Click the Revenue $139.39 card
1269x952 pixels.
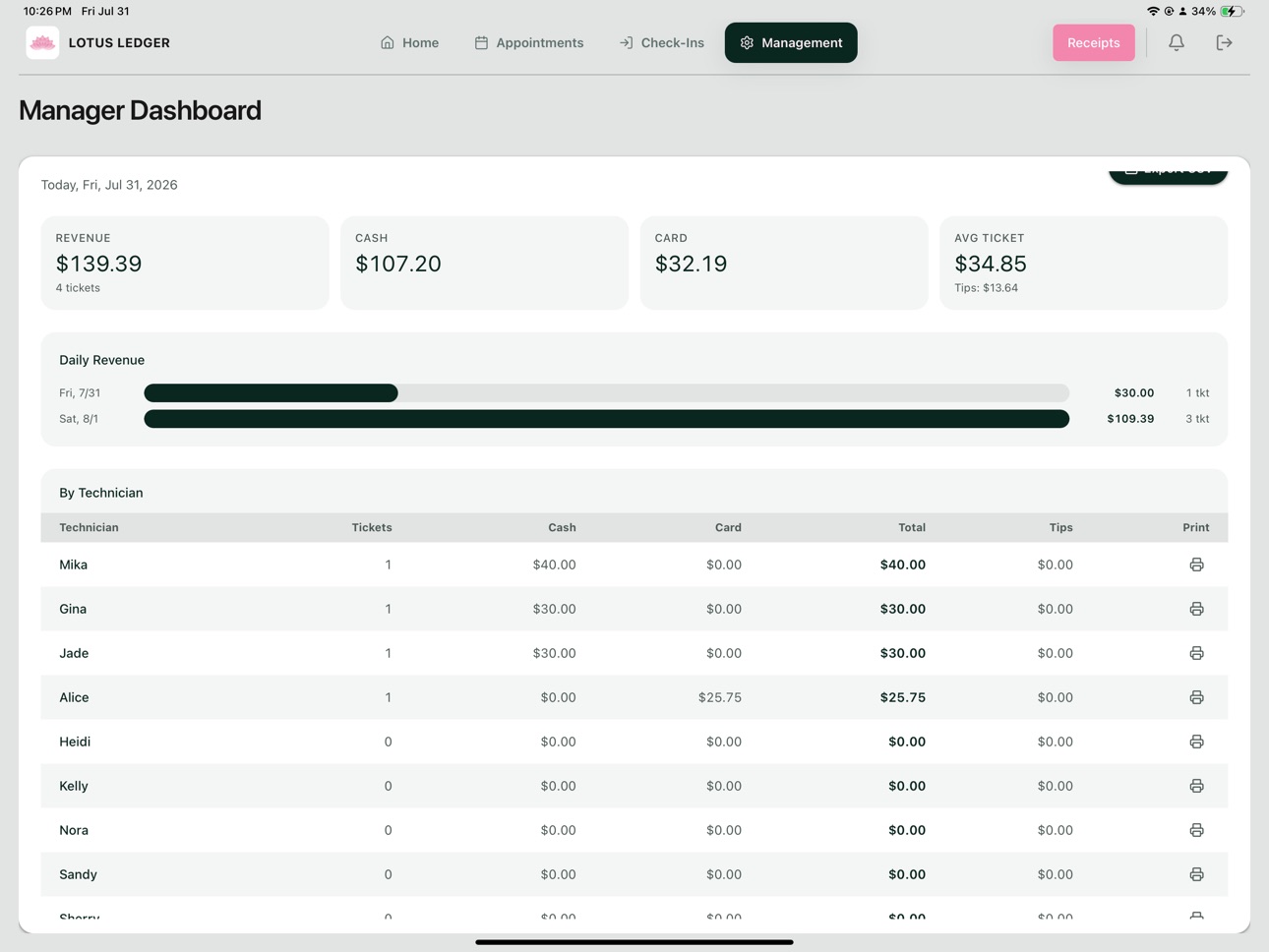pyautogui.click(x=185, y=263)
